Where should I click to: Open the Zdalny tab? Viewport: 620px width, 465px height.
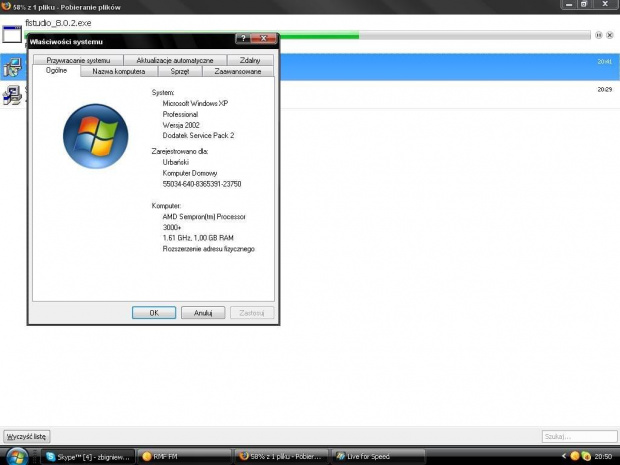point(250,60)
